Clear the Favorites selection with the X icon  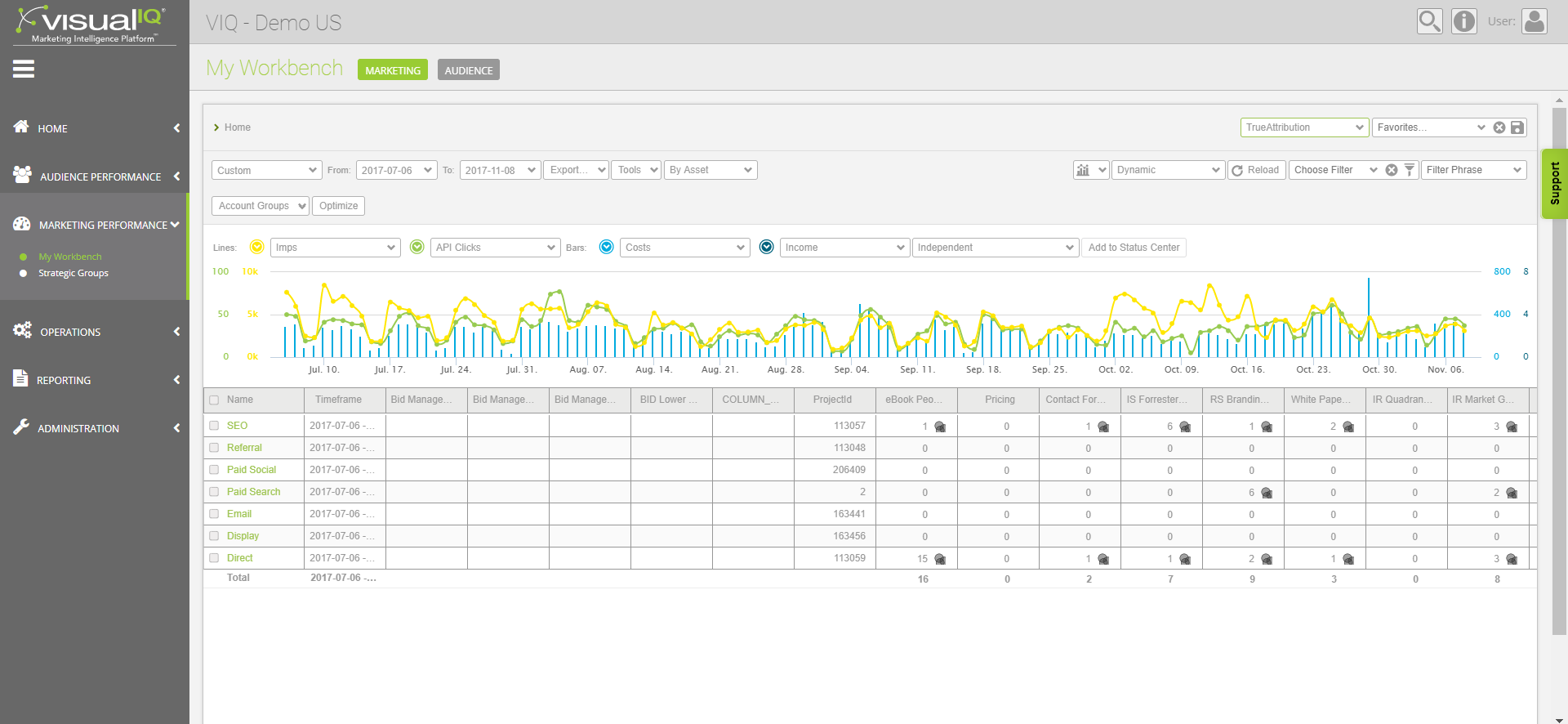1499,127
